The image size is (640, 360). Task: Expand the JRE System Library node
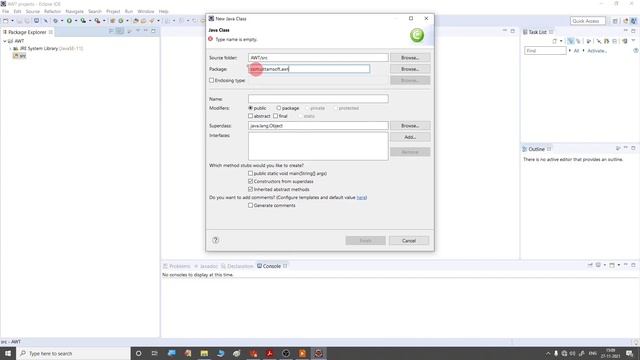(x=11, y=48)
